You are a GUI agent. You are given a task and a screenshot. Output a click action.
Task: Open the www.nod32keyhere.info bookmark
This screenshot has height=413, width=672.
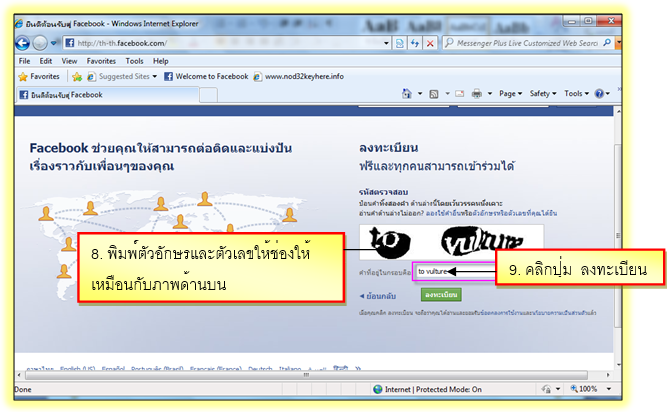(x=299, y=76)
